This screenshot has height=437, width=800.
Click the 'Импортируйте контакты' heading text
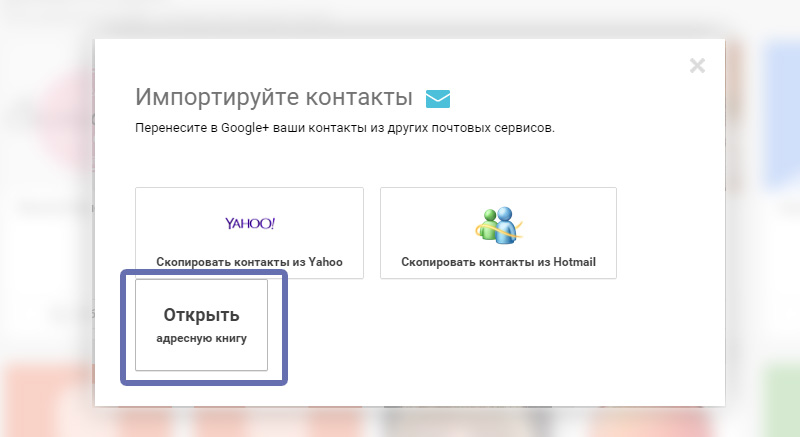(x=274, y=97)
